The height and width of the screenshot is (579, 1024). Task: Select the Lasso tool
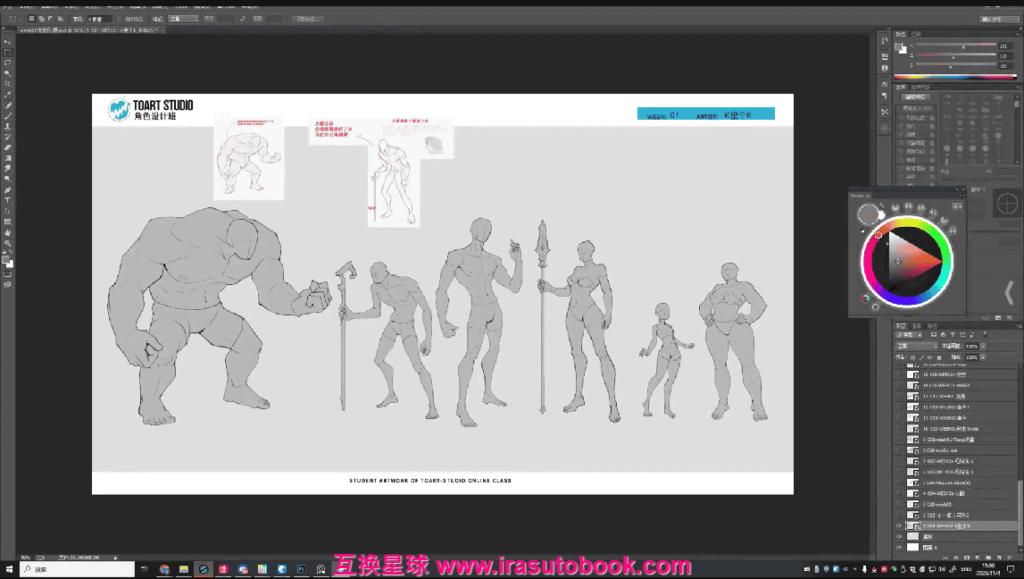(8, 63)
